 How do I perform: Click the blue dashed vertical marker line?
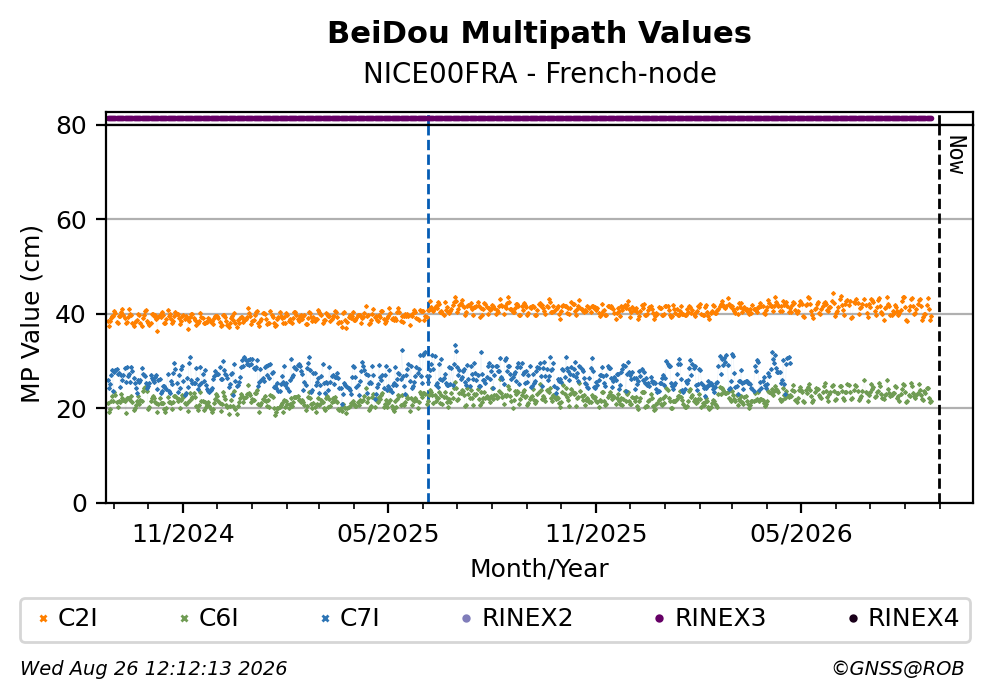(429, 310)
